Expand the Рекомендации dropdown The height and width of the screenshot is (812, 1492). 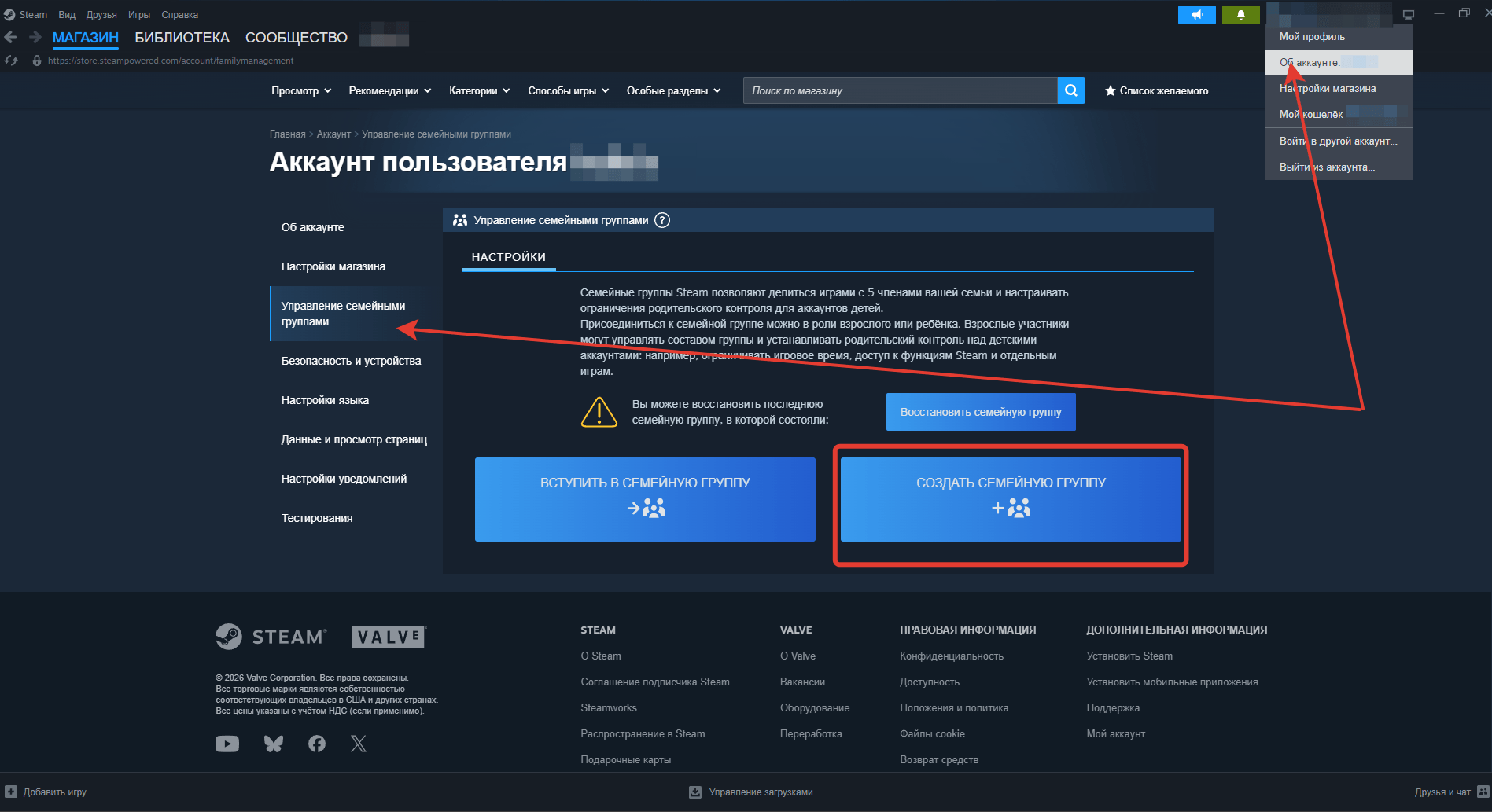click(x=390, y=90)
